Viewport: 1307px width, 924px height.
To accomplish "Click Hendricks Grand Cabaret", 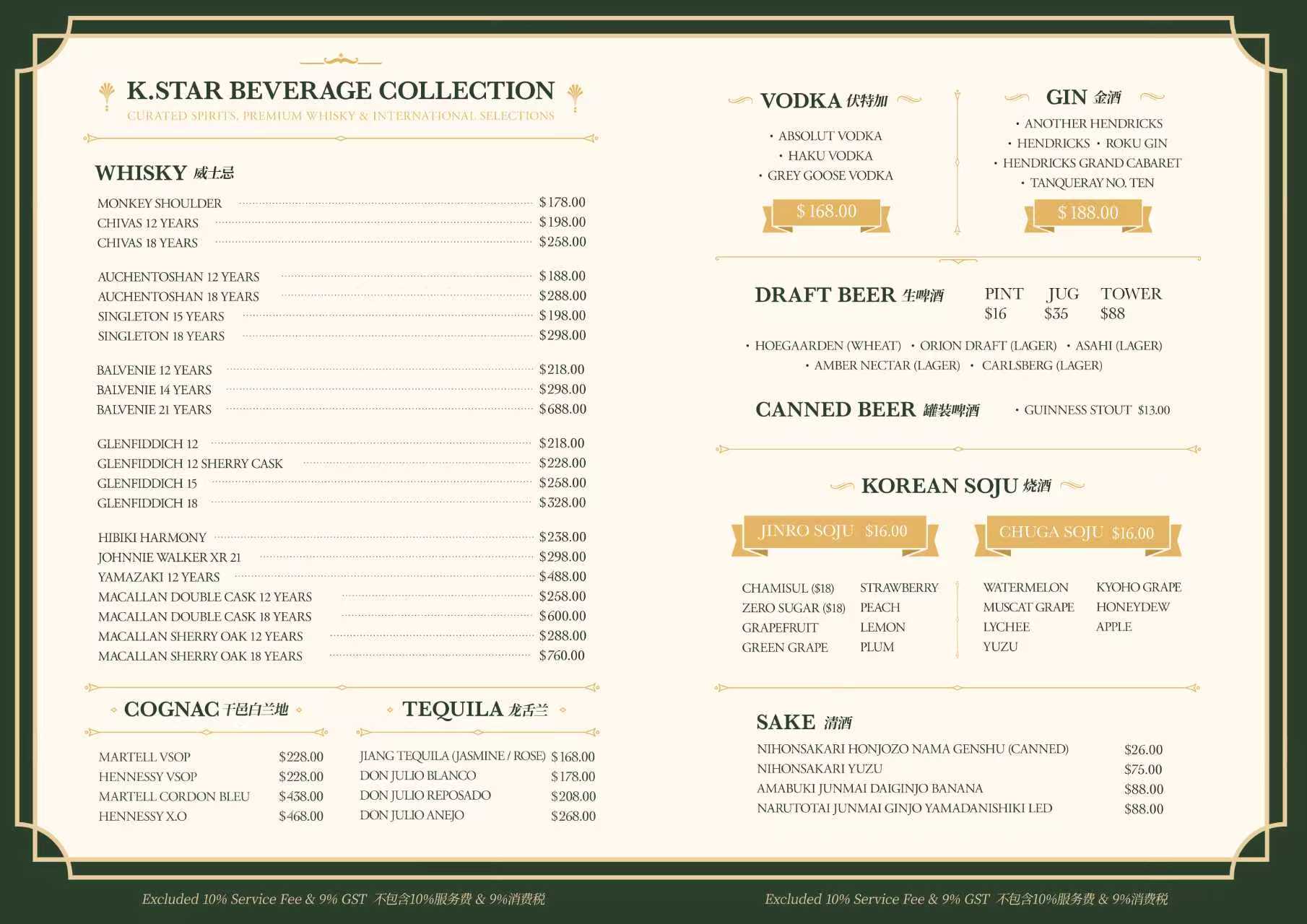I will 1092,163.
